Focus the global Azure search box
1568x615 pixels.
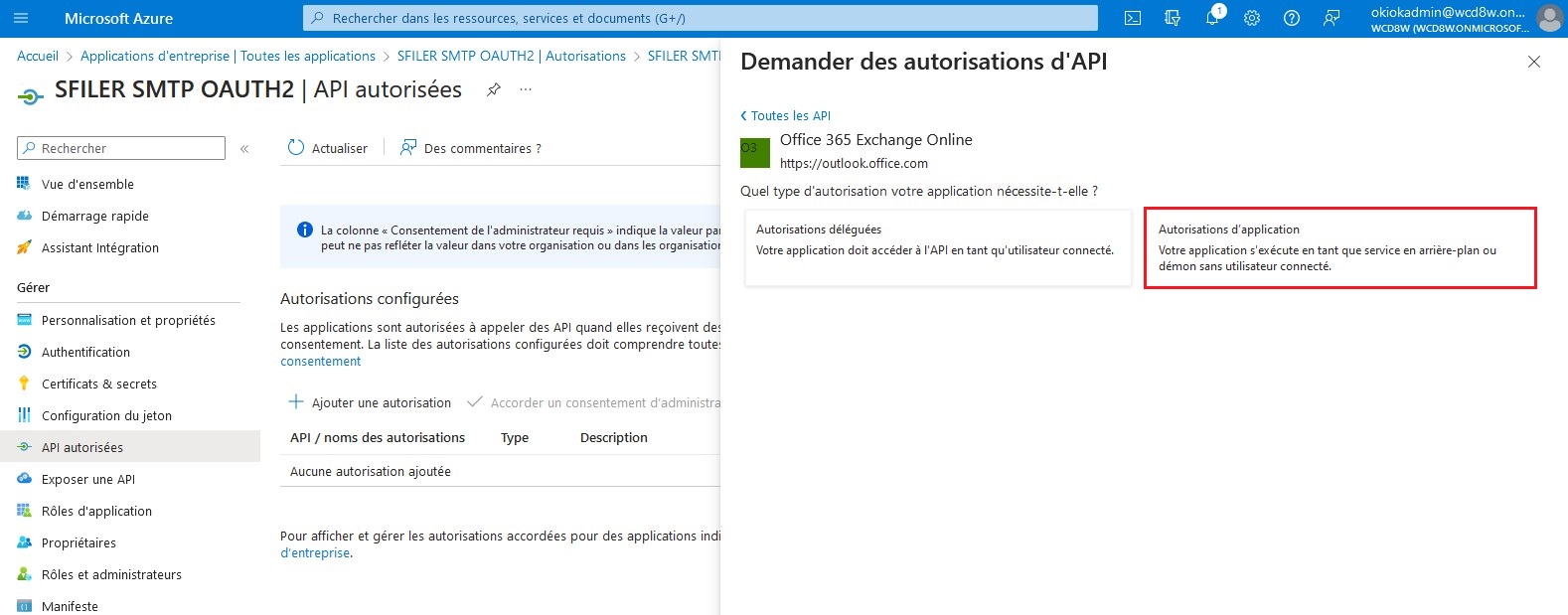point(701,18)
